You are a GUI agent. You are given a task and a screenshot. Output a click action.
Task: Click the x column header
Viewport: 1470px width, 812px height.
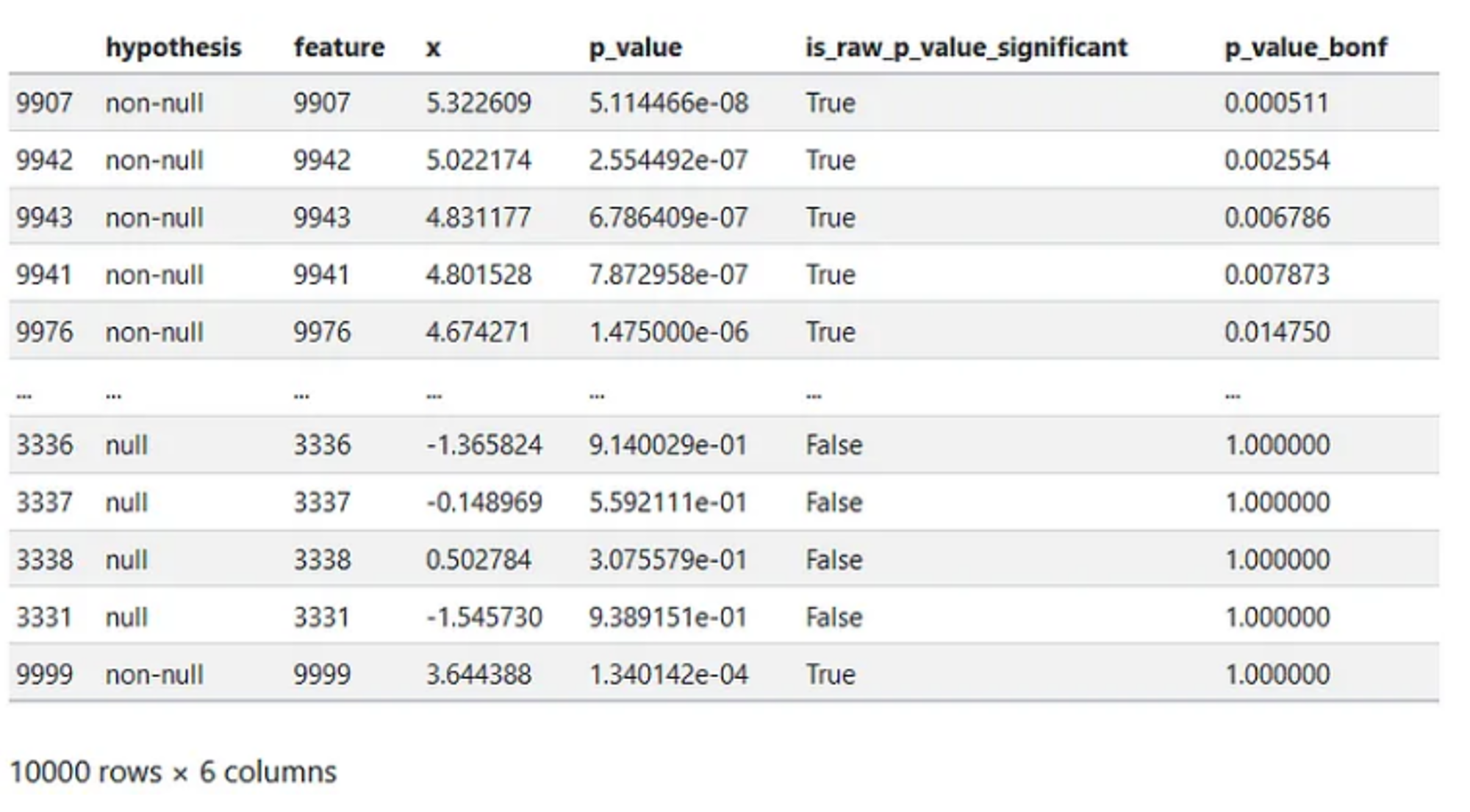click(x=433, y=48)
